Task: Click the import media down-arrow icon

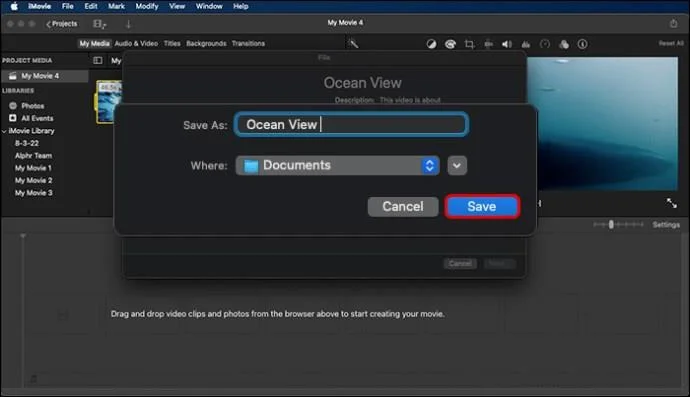Action: tap(128, 24)
